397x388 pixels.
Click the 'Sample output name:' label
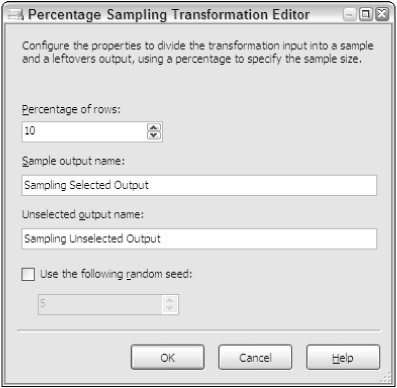[x=73, y=161]
